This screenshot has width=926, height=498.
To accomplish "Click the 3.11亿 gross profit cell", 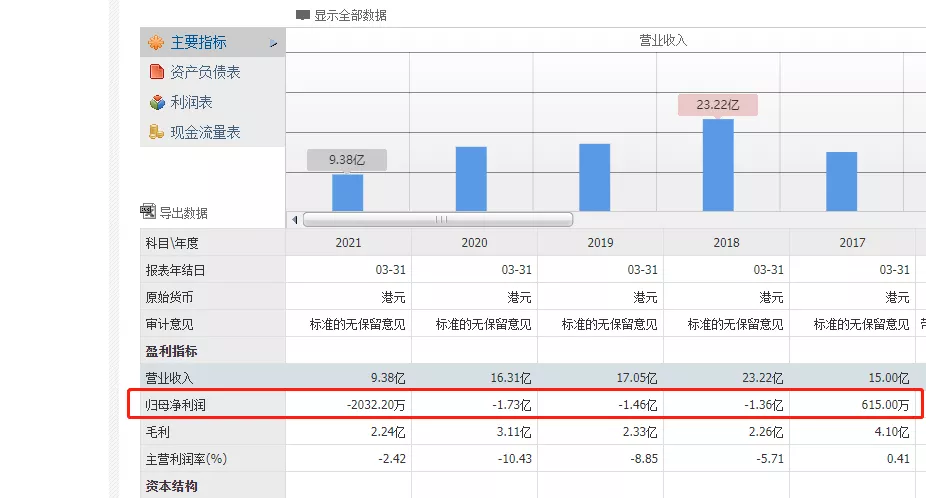I will click(474, 432).
